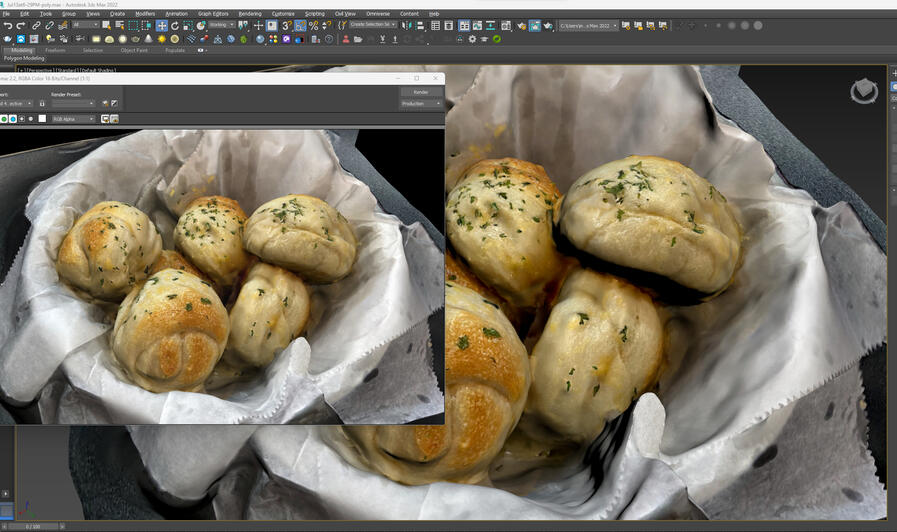Open the RGB Alpha channel dropdown
This screenshot has height=532, width=897.
(73, 119)
